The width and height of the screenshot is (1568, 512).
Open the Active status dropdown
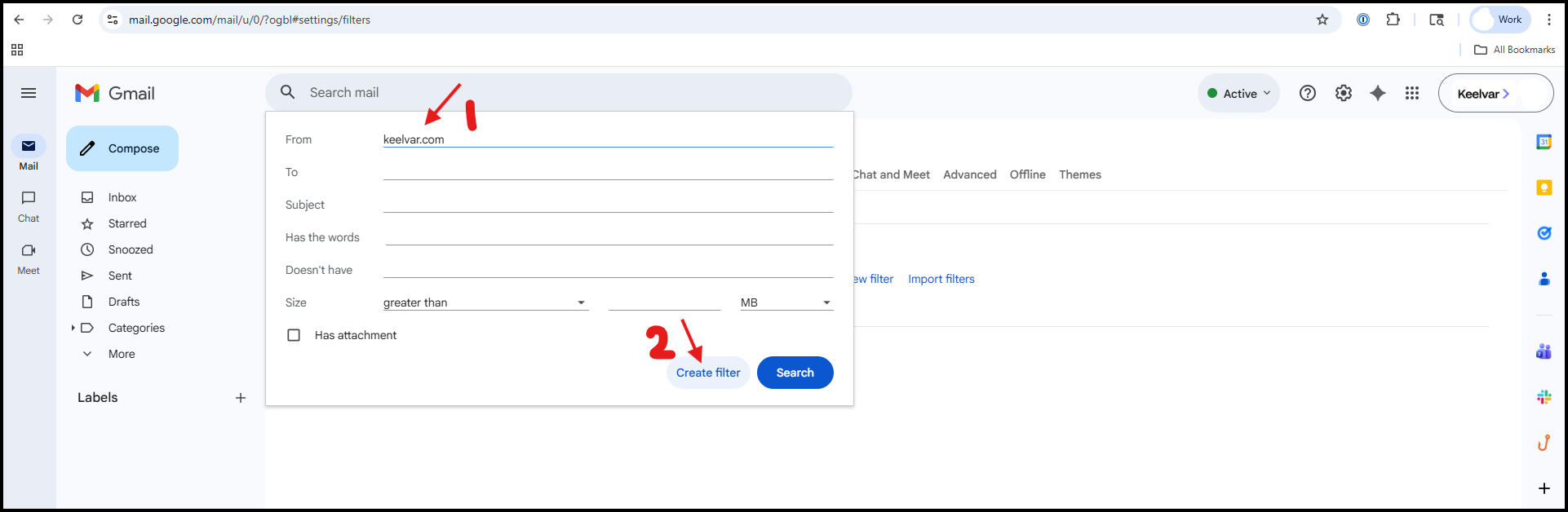1238,94
